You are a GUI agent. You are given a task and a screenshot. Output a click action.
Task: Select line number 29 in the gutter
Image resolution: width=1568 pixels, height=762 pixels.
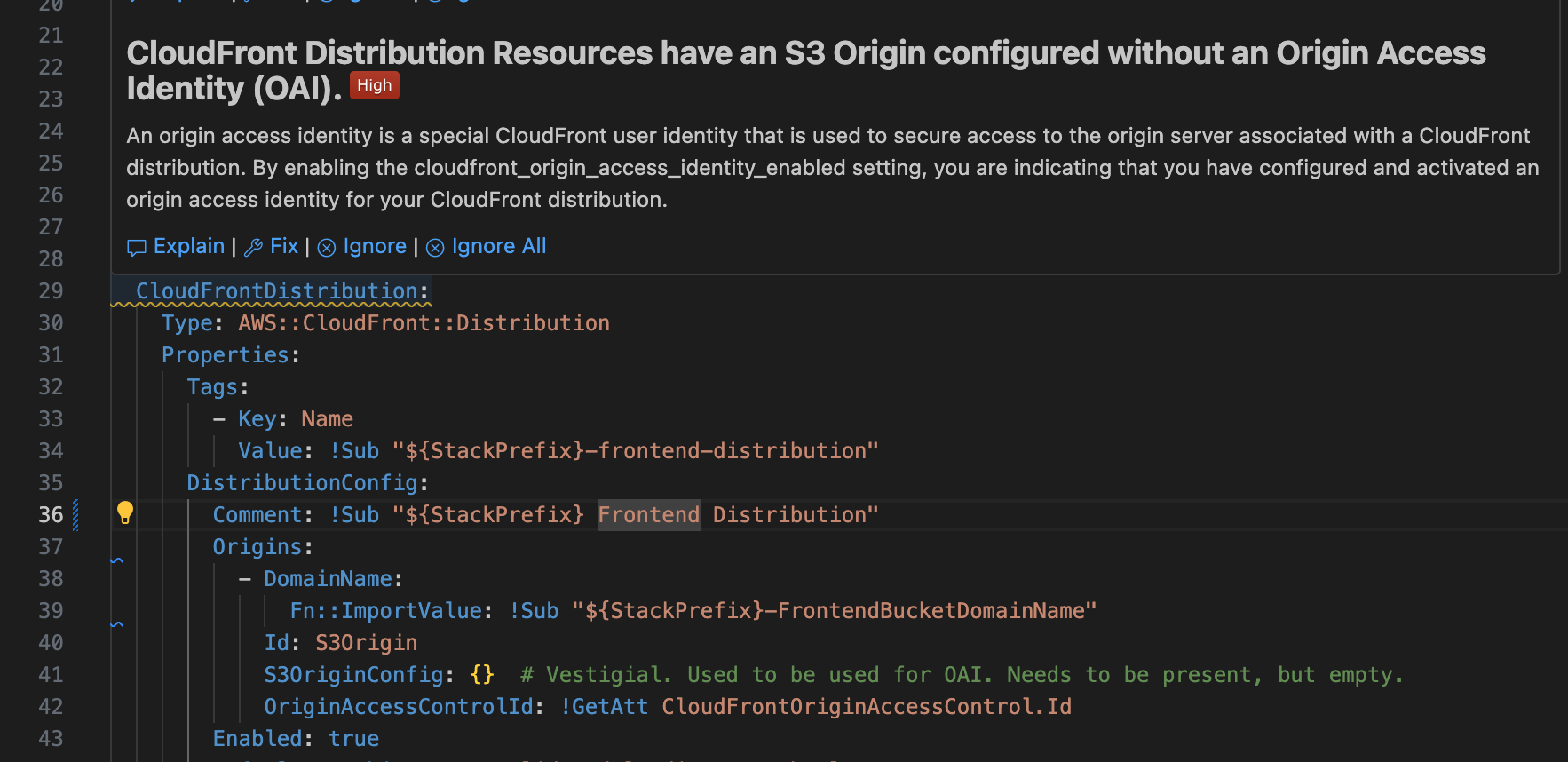(51, 290)
